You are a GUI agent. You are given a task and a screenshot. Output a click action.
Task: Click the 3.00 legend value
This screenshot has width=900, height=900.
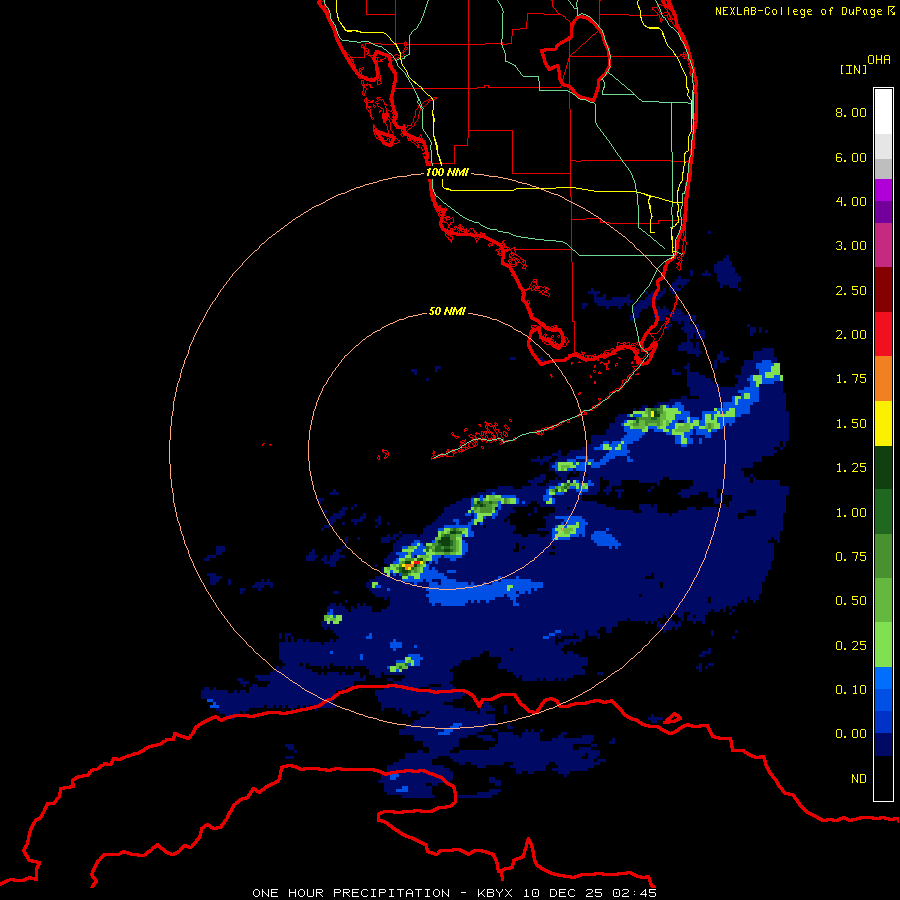851,246
